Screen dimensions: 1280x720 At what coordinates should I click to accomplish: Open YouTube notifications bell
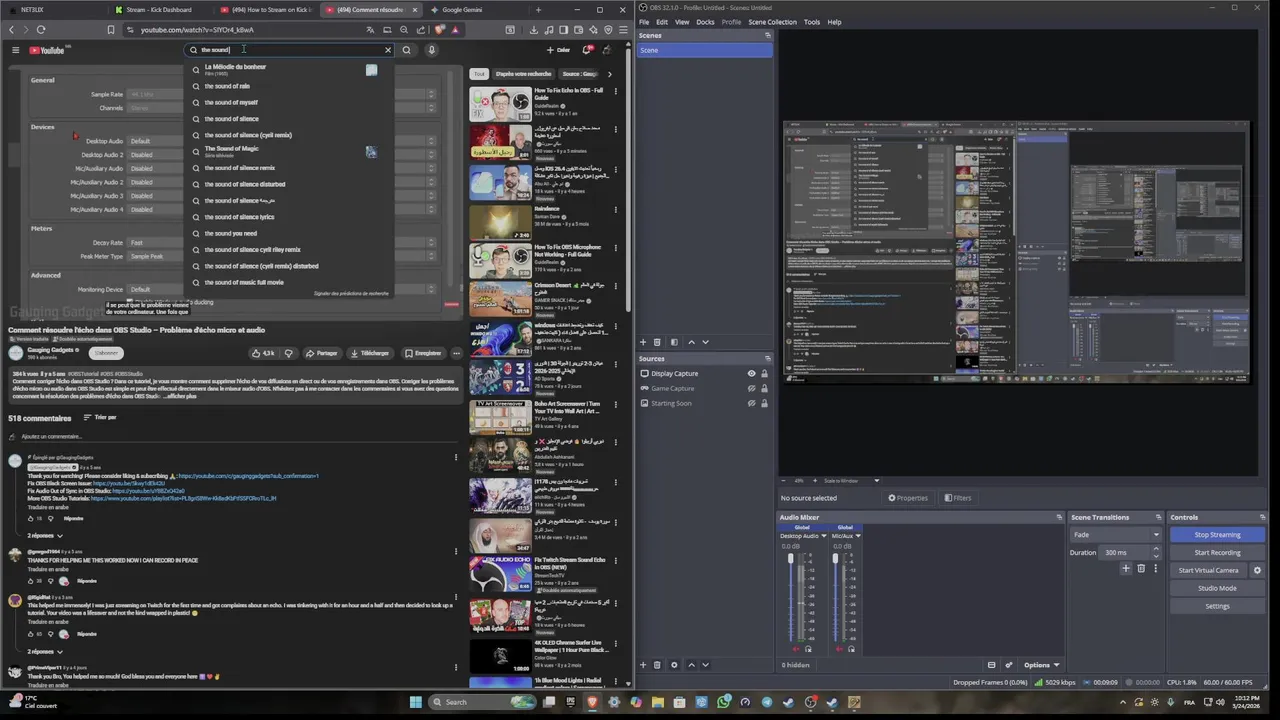tap(588, 50)
